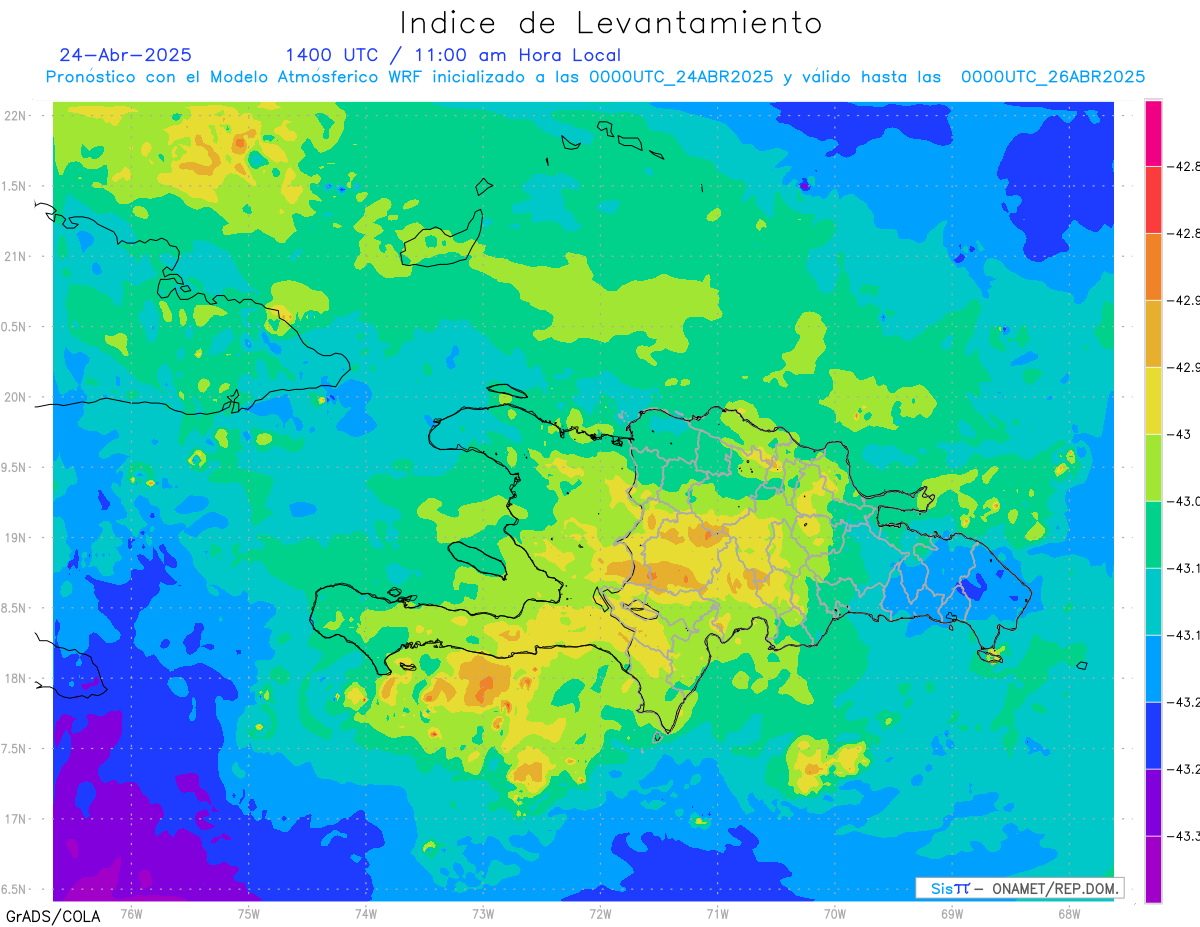Image resolution: width=1200 pixels, height=927 pixels.
Task: Click the '-43.3' color scale value
Action: (x=1184, y=836)
